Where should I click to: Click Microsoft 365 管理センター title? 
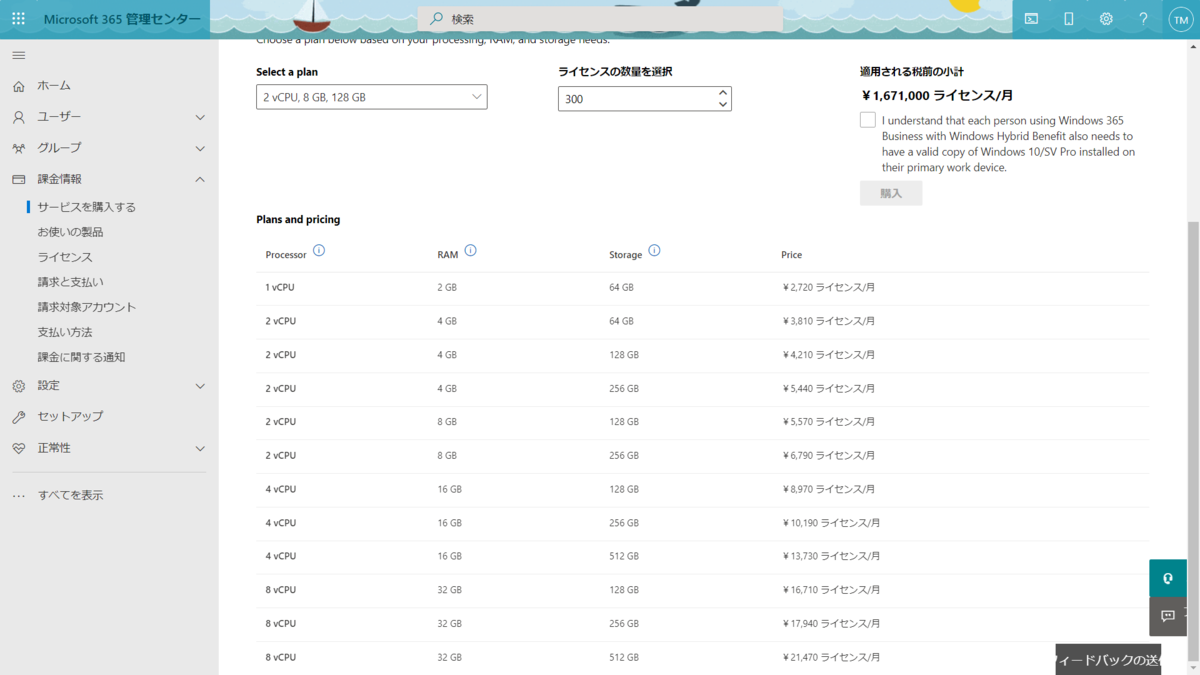[122, 19]
